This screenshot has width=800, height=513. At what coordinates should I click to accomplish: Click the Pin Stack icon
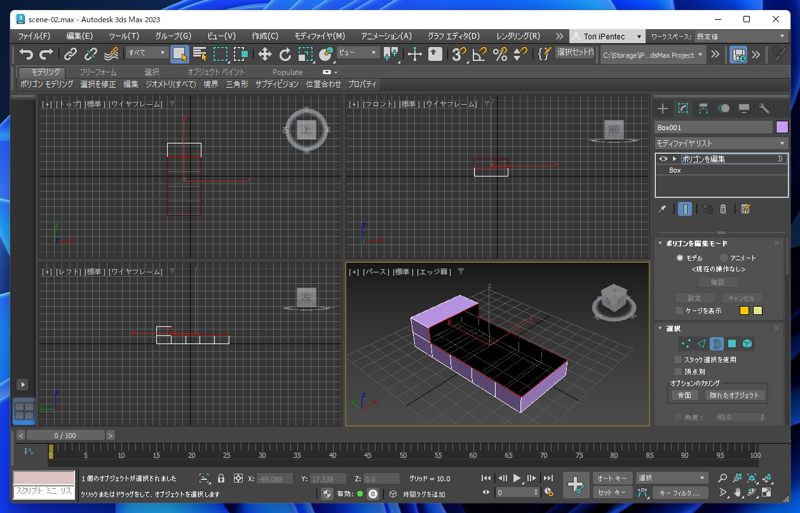[x=662, y=209]
